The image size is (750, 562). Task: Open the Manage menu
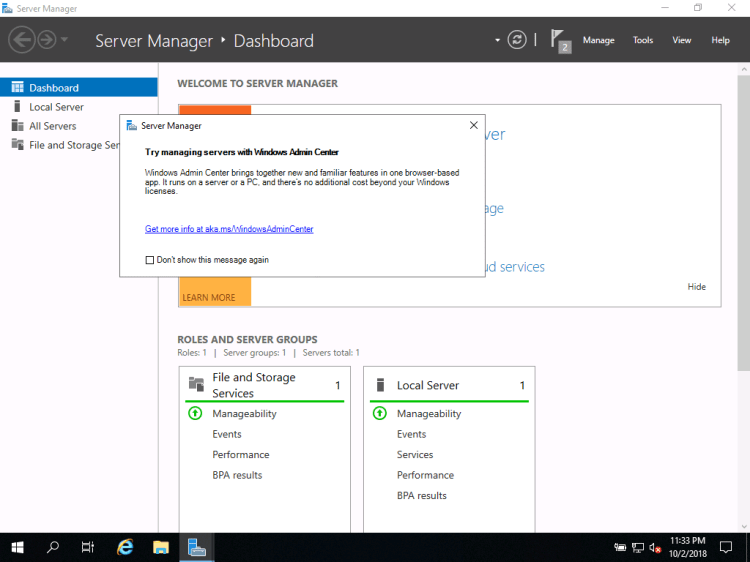coord(598,40)
